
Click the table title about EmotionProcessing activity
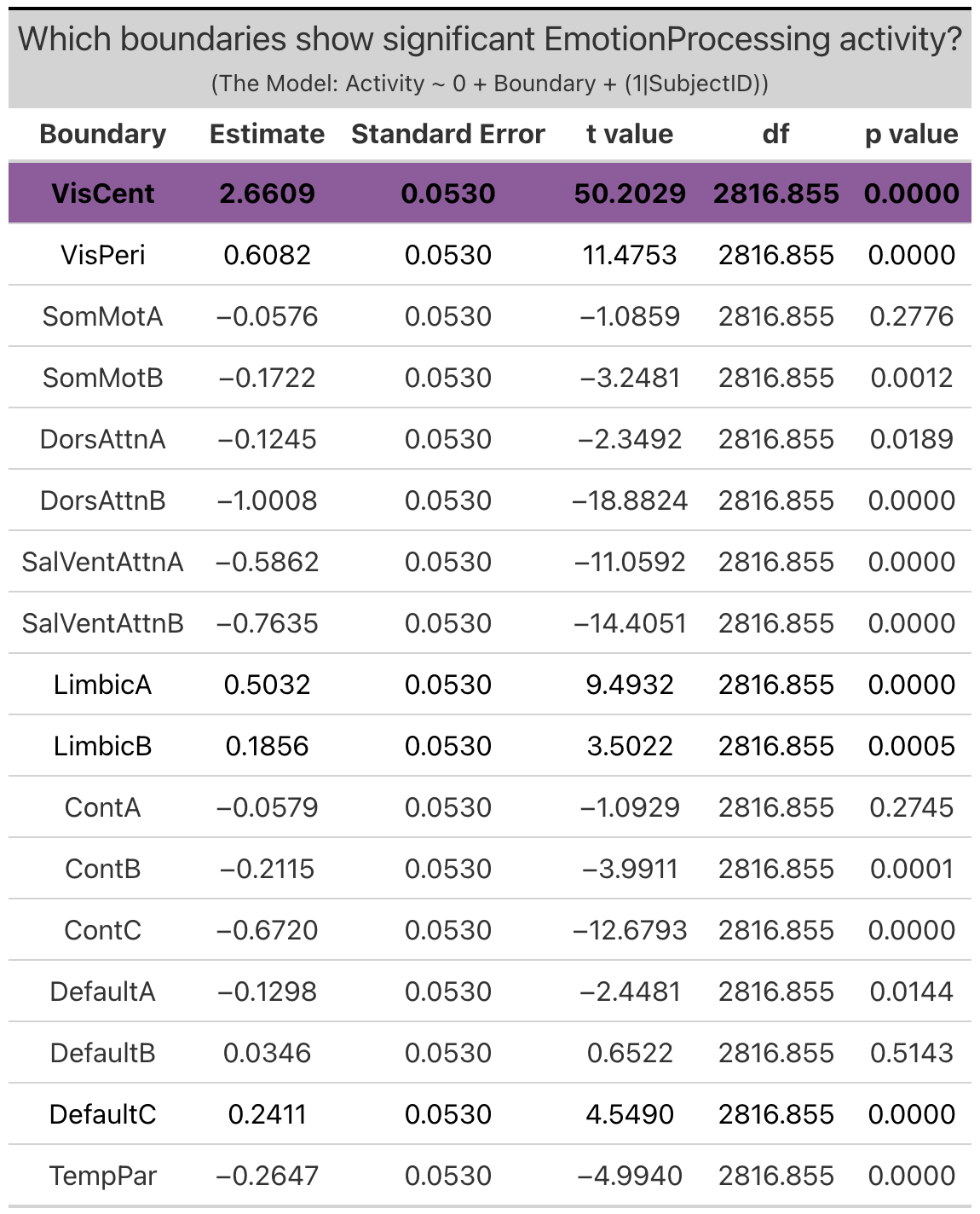click(490, 39)
